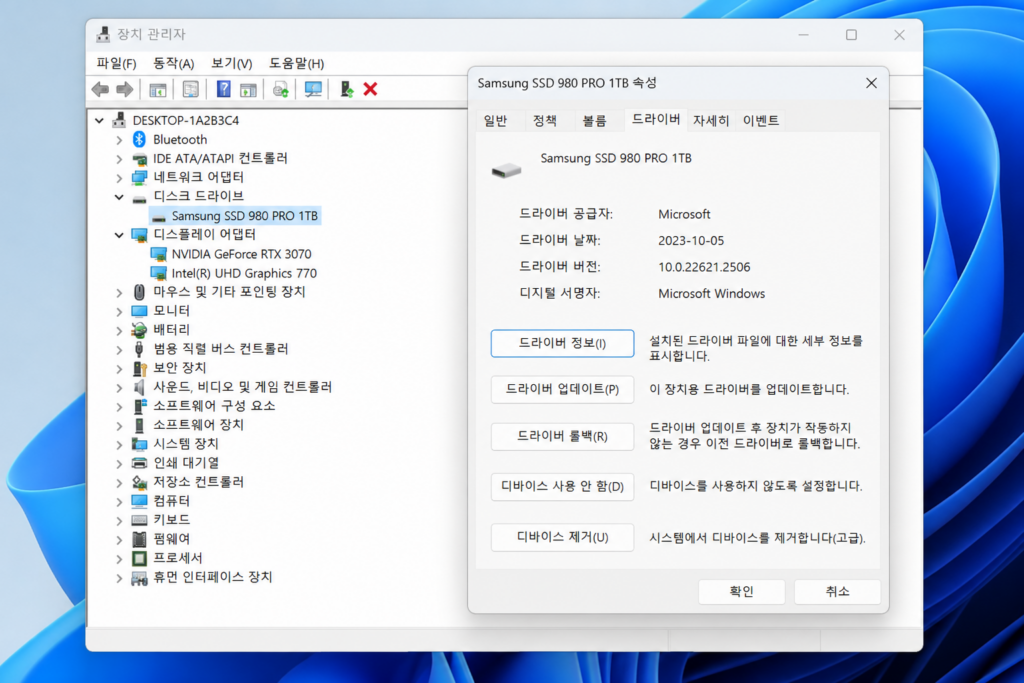Click the 드라이버 업데이트(P) button
1024x683 pixels.
click(562, 390)
